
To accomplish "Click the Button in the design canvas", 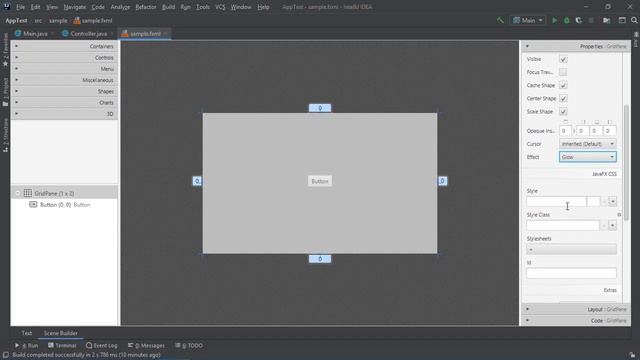I will point(320,181).
